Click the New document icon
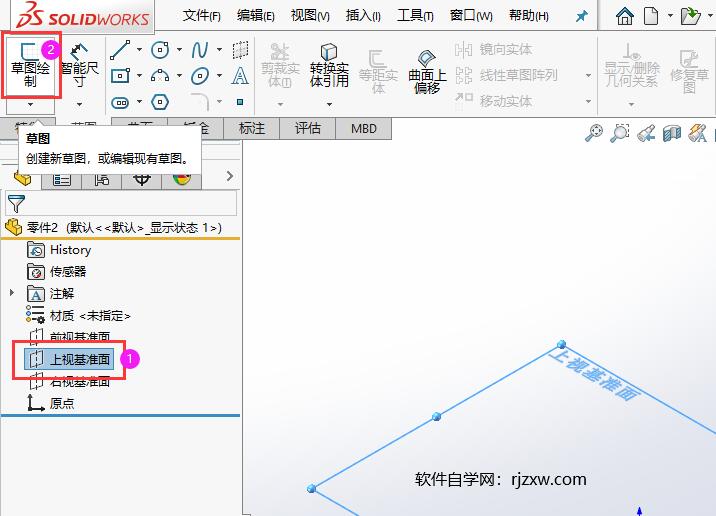 [x=651, y=16]
